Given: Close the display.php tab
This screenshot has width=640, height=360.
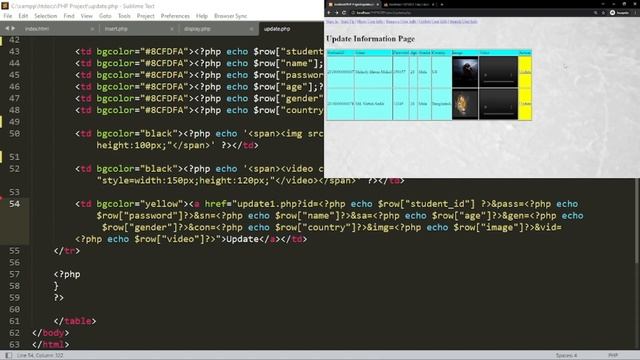Looking at the screenshot, I should (x=251, y=29).
